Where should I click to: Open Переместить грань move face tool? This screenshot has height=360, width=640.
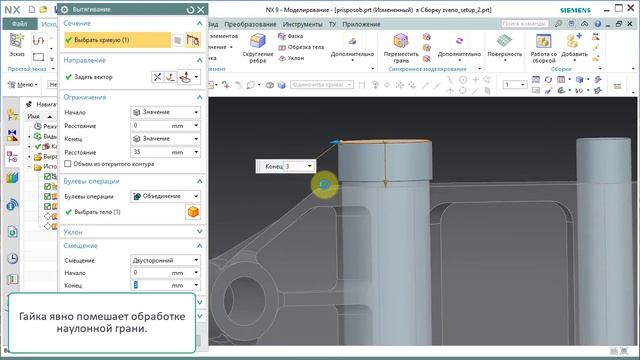pos(401,48)
